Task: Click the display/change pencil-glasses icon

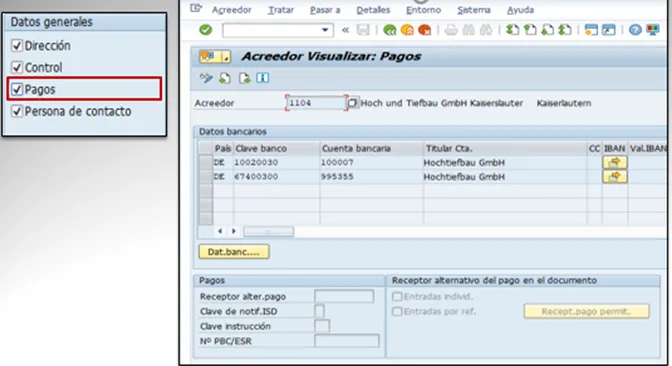Action: (x=206, y=78)
